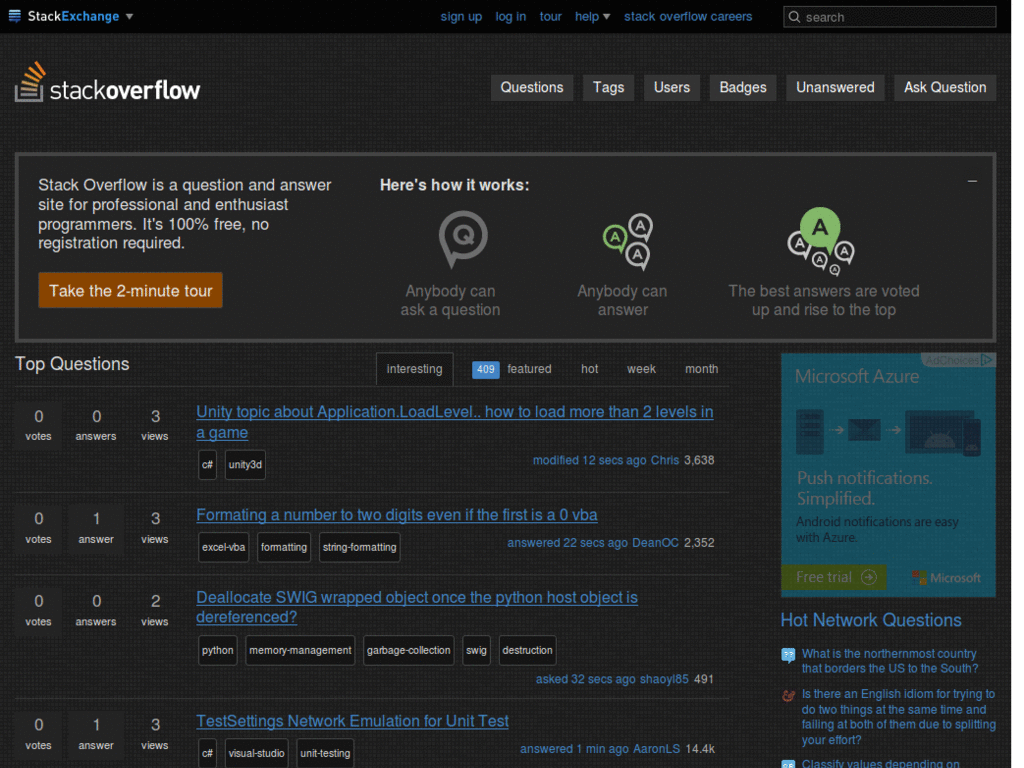Click the string-formatting tag

click(359, 547)
